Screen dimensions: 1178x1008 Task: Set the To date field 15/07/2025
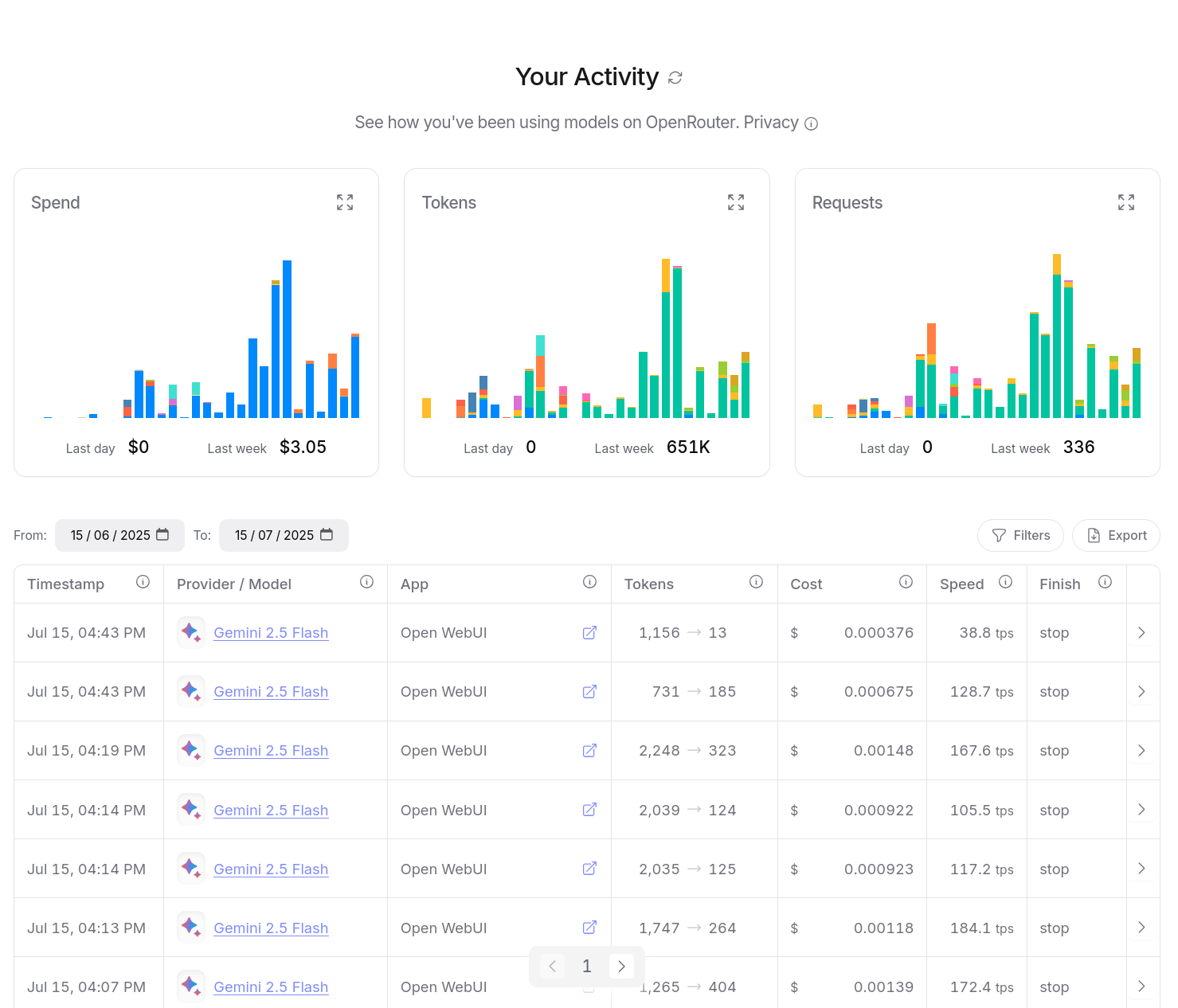(284, 535)
